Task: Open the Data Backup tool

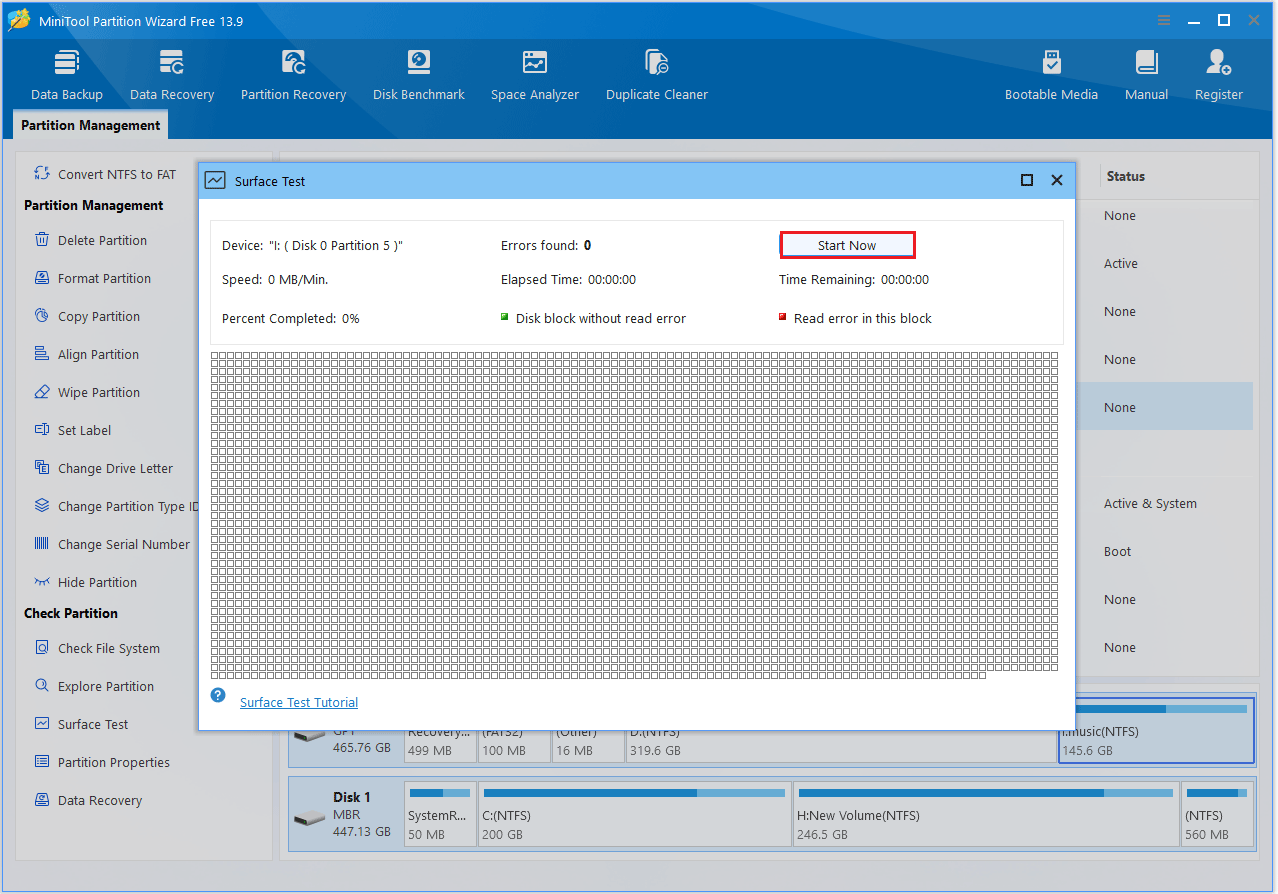Action: tap(67, 75)
